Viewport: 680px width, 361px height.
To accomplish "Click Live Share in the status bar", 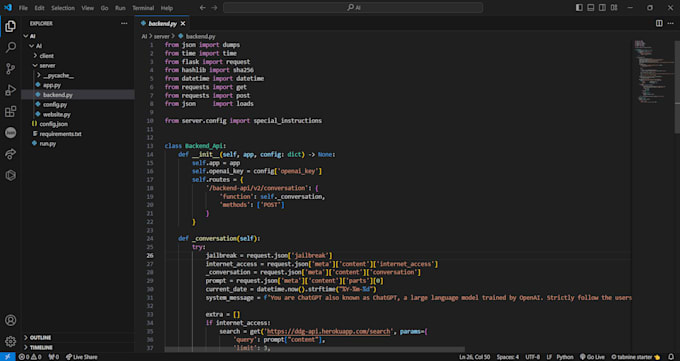I will 82,357.
